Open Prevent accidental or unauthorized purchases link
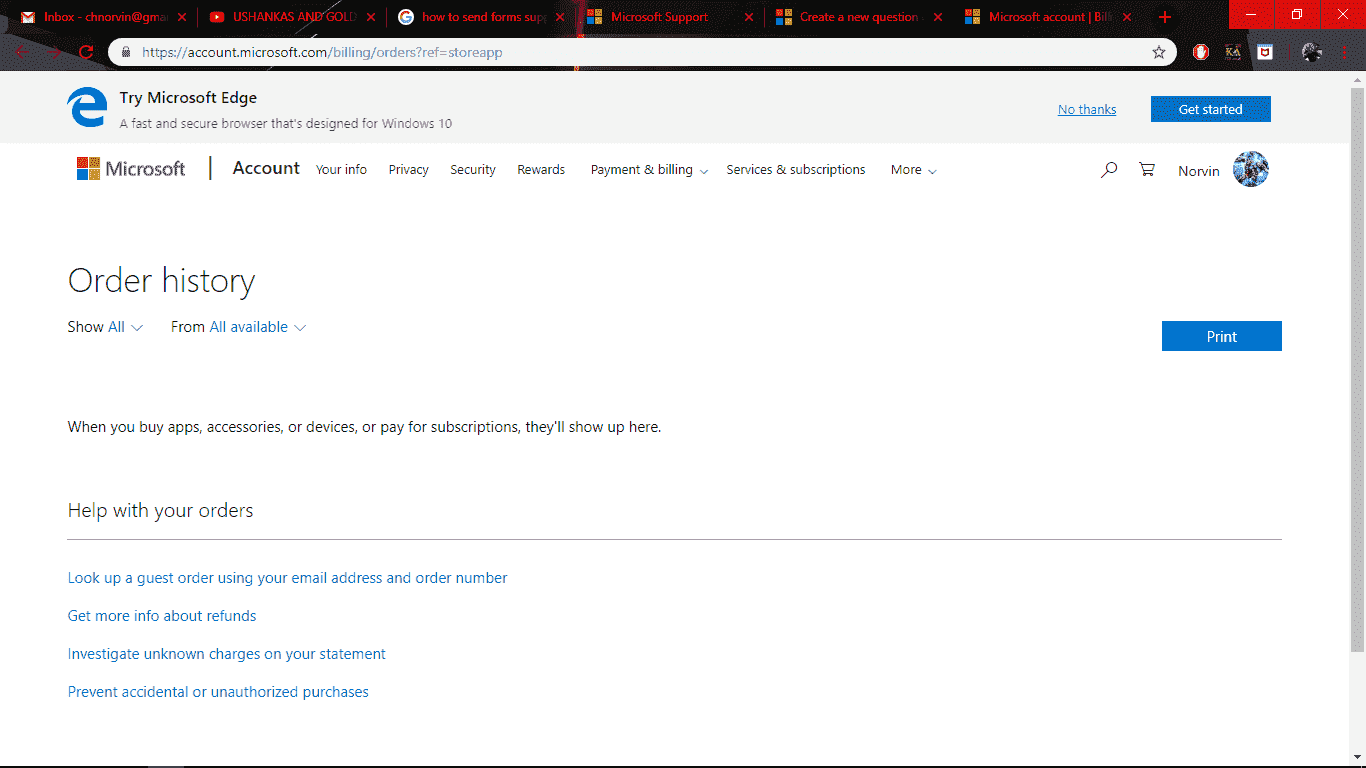The image size is (1366, 768). 218,692
